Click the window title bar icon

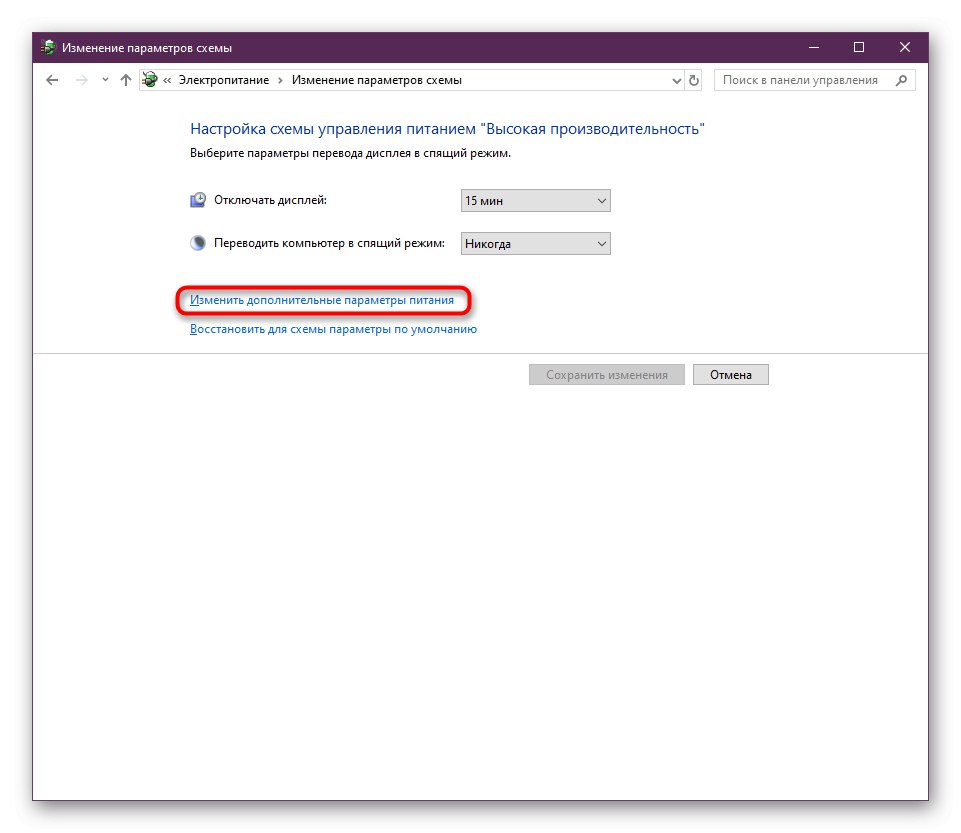48,47
